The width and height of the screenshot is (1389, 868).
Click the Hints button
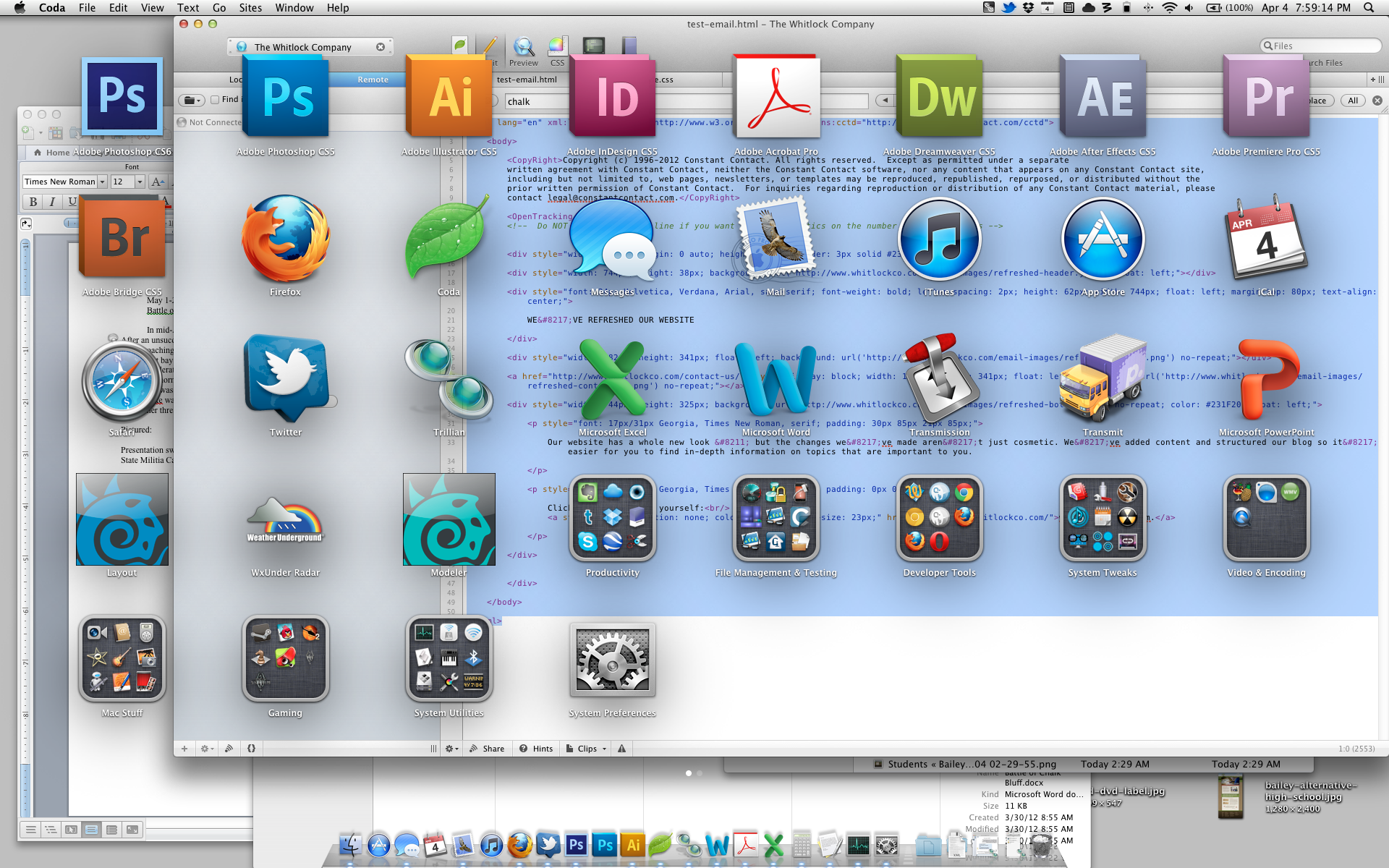point(536,749)
